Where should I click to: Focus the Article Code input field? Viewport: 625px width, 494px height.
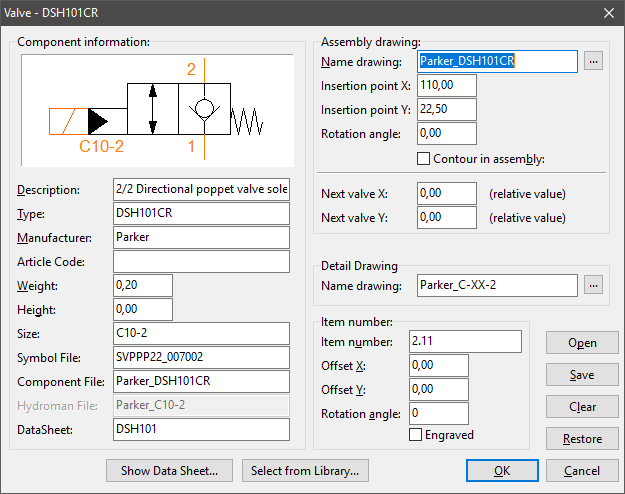tap(201, 262)
